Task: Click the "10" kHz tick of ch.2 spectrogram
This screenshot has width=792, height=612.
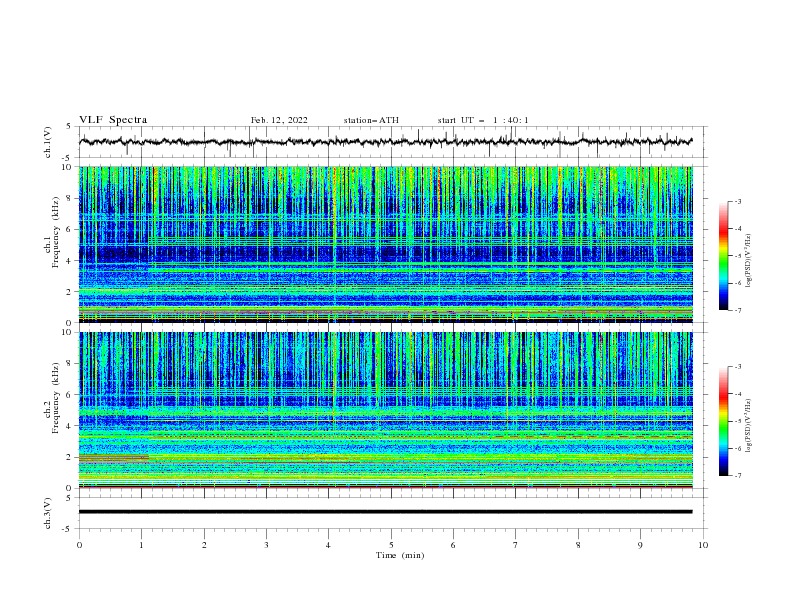Action: click(x=67, y=332)
